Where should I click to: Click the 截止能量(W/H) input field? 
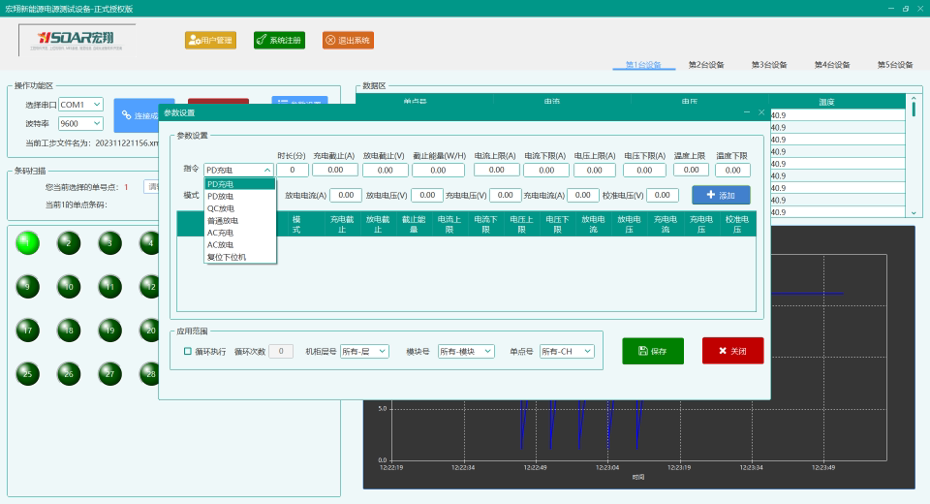pos(438,170)
